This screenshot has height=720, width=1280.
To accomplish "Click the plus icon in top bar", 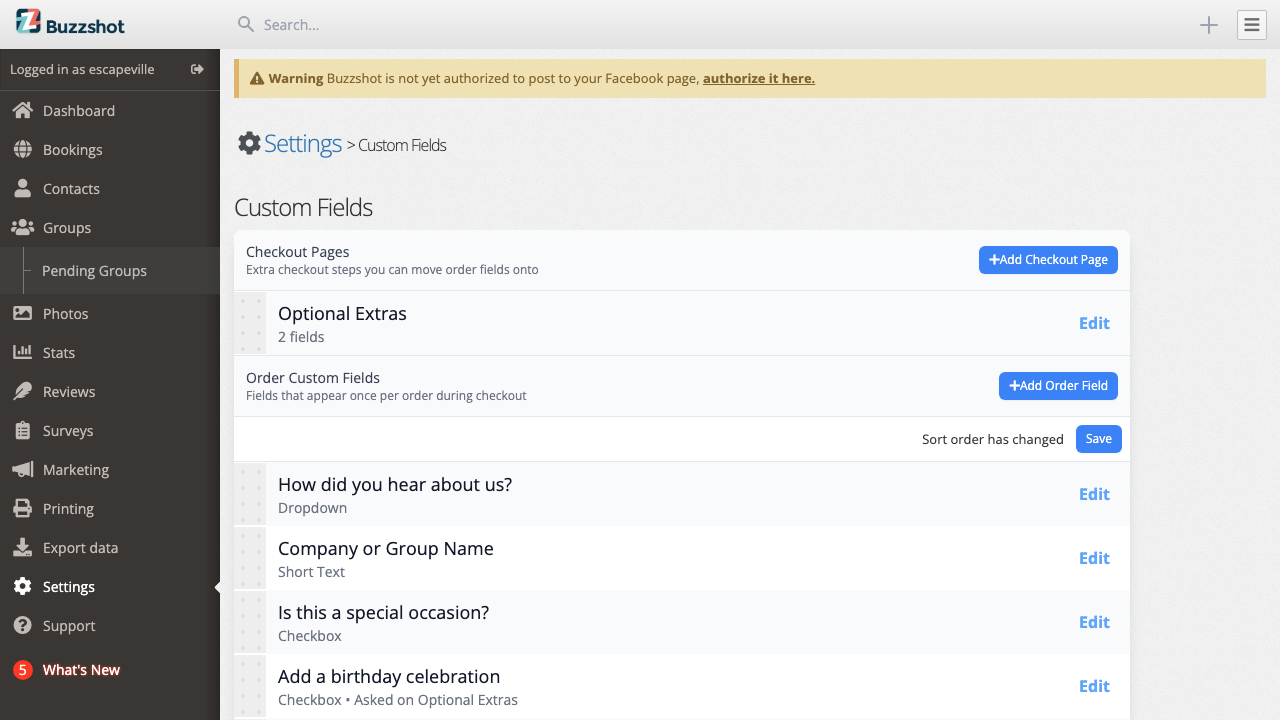I will pos(1209,25).
